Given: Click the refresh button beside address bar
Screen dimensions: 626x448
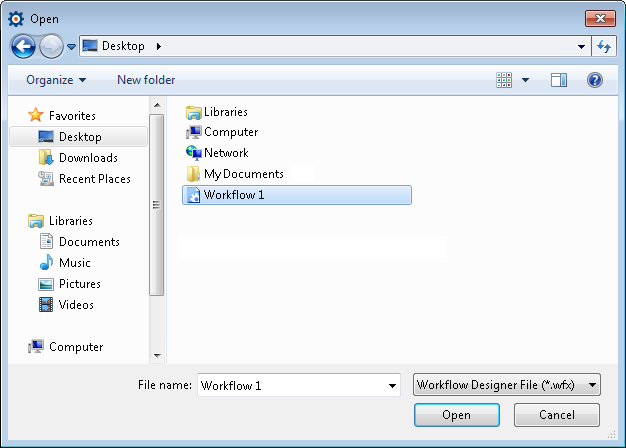Looking at the screenshot, I should [604, 46].
